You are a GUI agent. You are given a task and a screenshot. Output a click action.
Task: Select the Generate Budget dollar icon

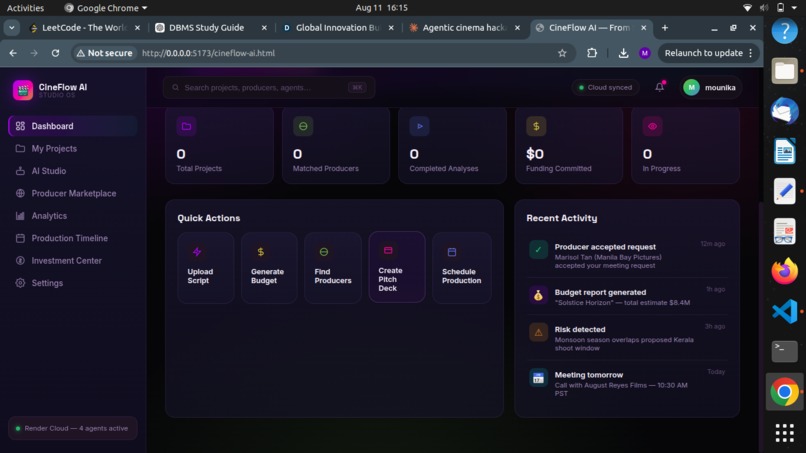[x=261, y=252]
